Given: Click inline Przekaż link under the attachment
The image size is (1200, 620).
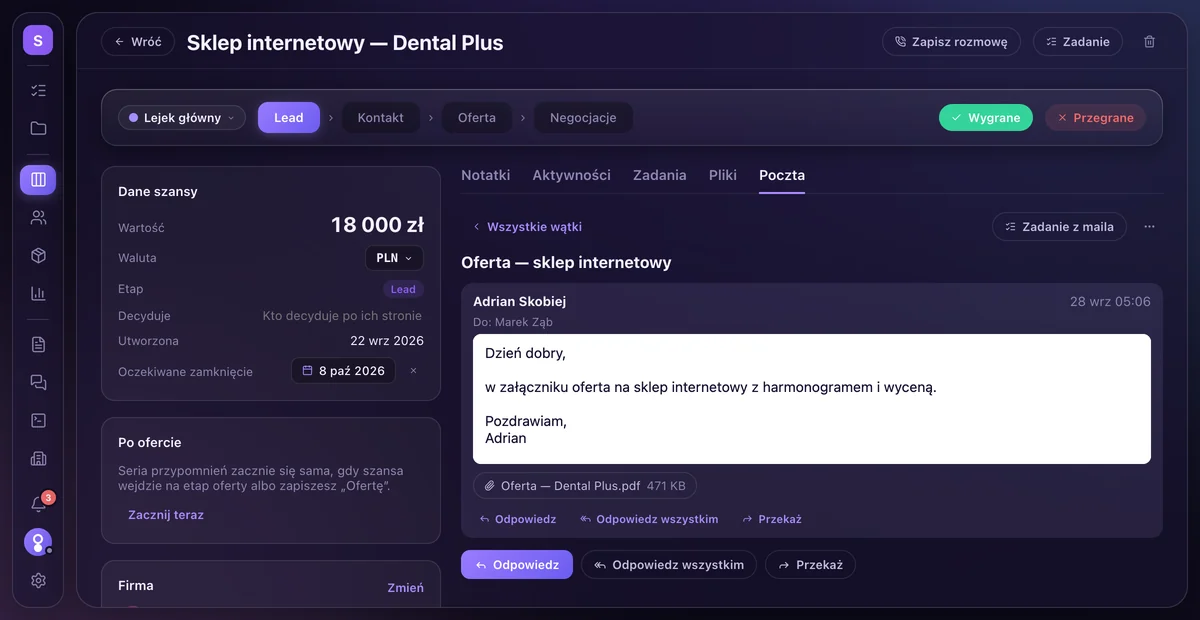Looking at the screenshot, I should 772,520.
